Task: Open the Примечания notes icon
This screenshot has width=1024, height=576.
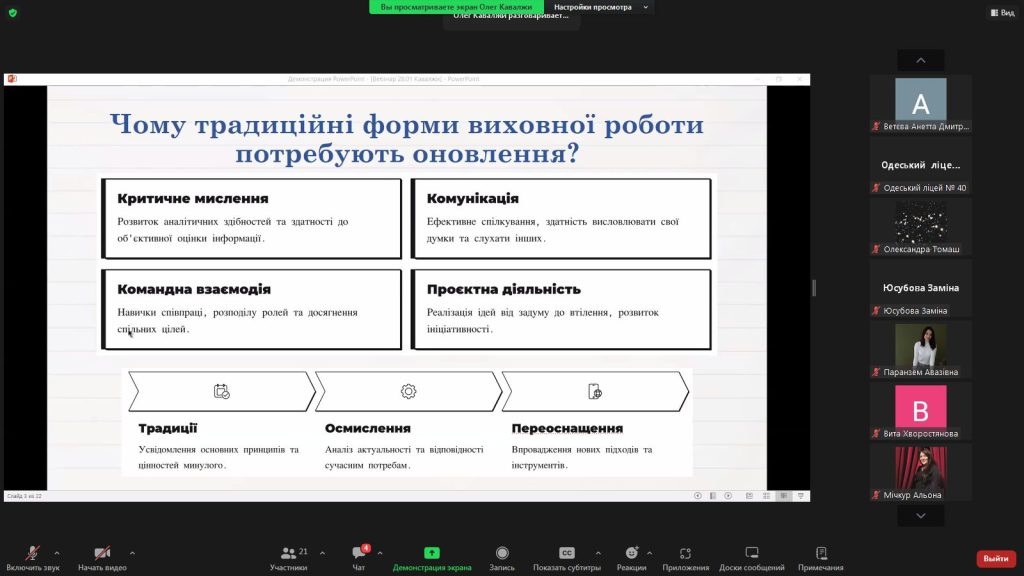Action: point(821,554)
